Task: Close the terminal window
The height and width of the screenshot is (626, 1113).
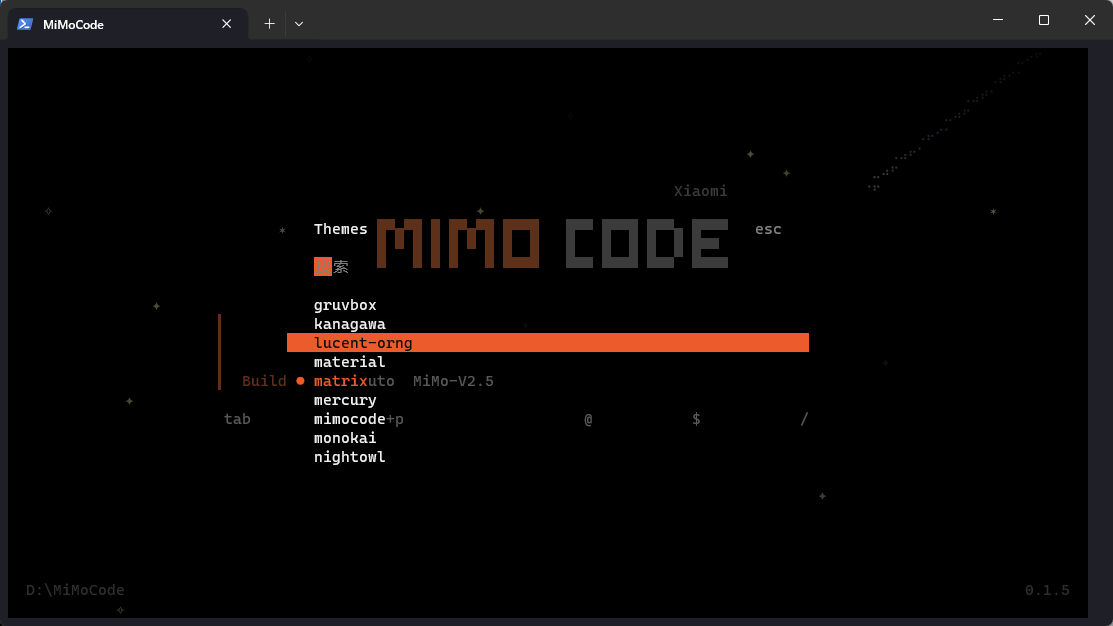Action: [x=1090, y=20]
